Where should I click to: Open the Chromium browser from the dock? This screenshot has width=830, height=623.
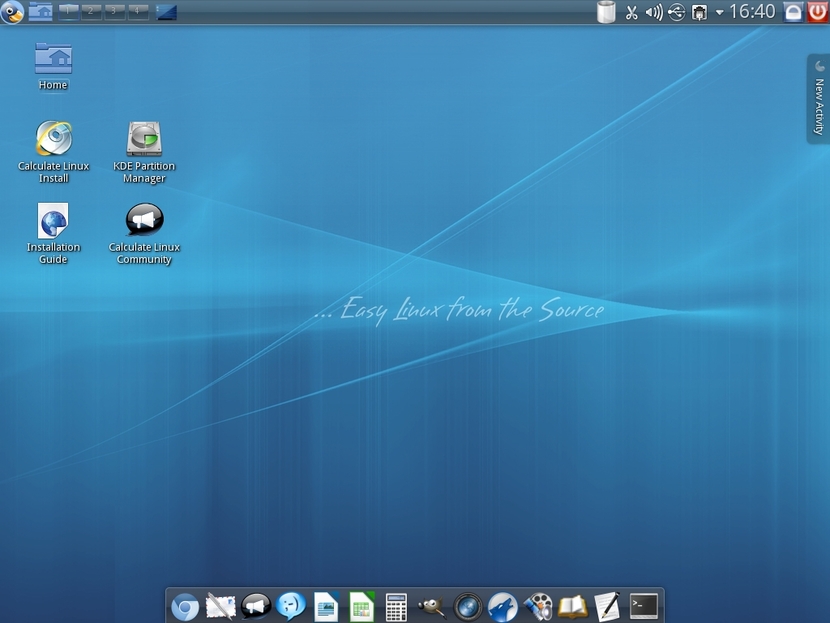pyautogui.click(x=185, y=606)
